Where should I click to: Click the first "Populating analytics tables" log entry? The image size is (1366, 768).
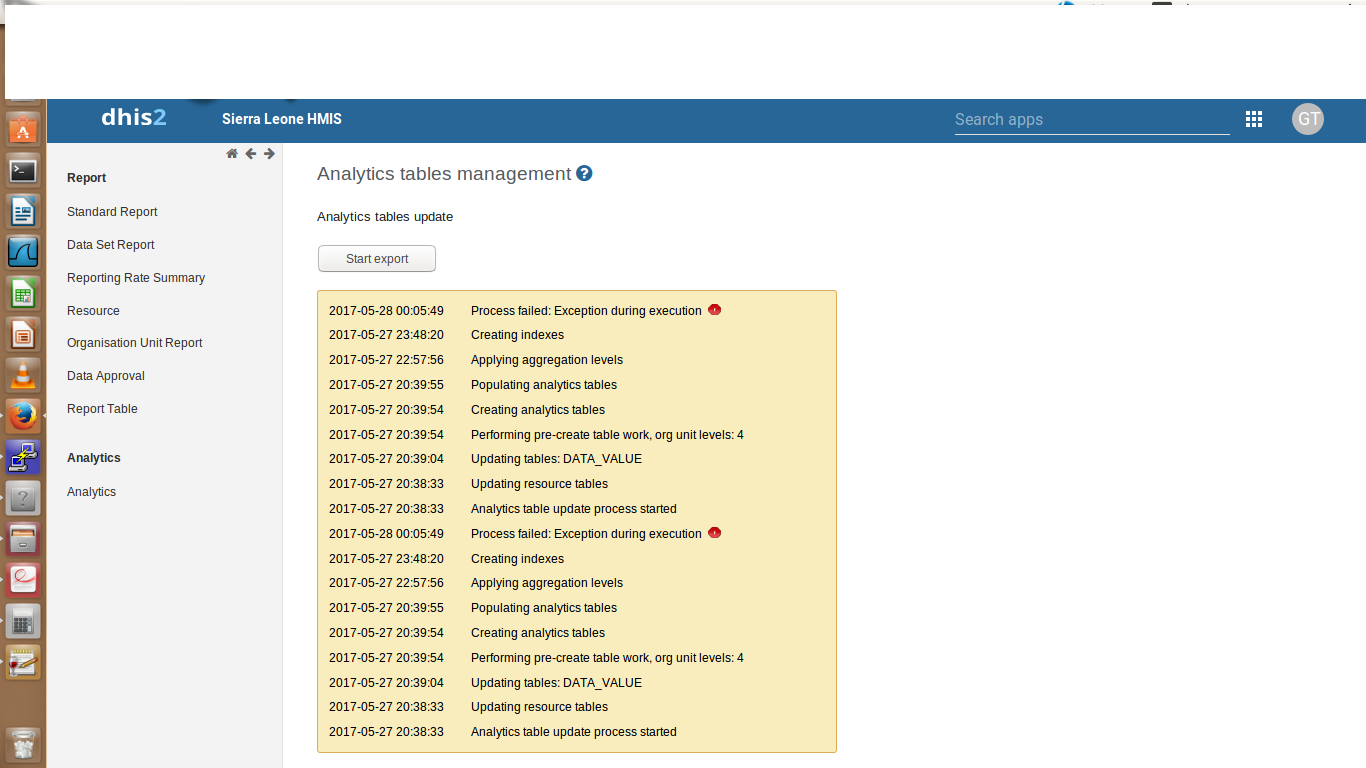coord(544,385)
